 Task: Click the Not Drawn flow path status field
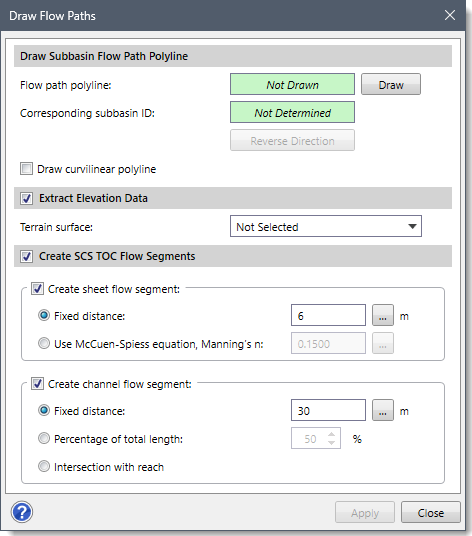(x=292, y=84)
